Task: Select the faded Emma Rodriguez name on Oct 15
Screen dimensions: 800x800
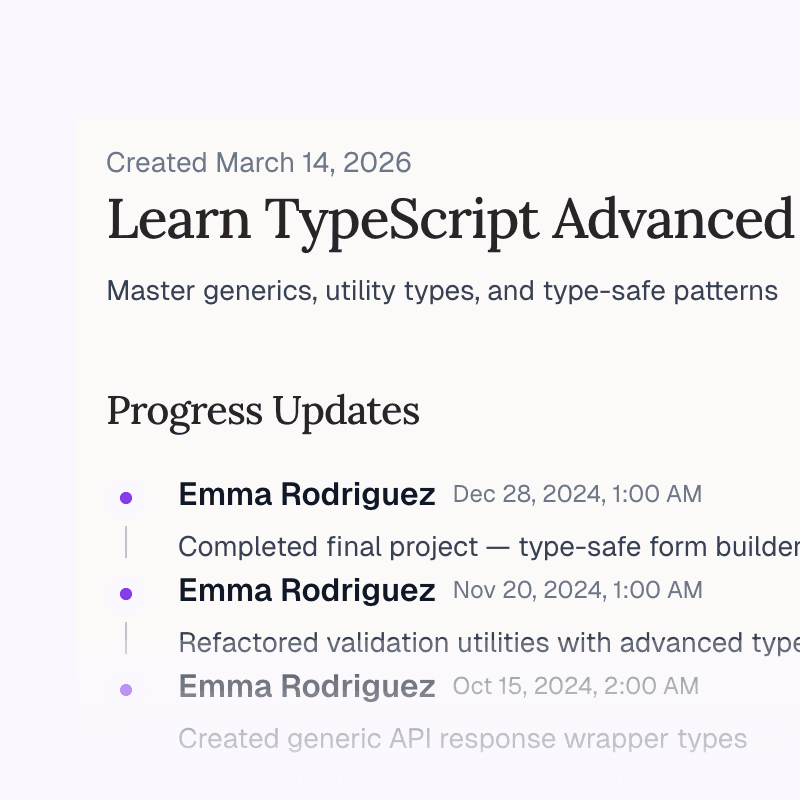Action: point(306,686)
